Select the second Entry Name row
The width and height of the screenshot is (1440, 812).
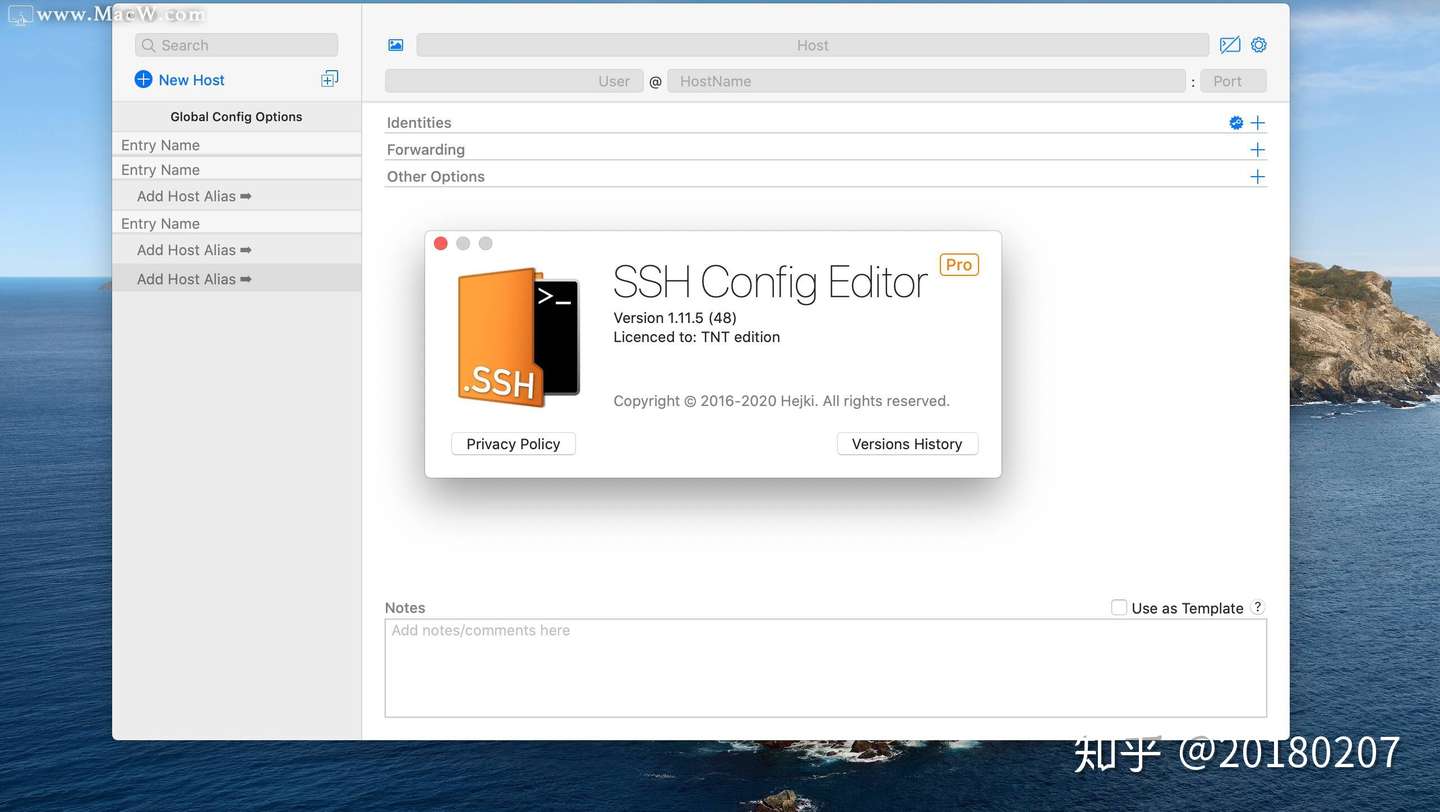[236, 170]
